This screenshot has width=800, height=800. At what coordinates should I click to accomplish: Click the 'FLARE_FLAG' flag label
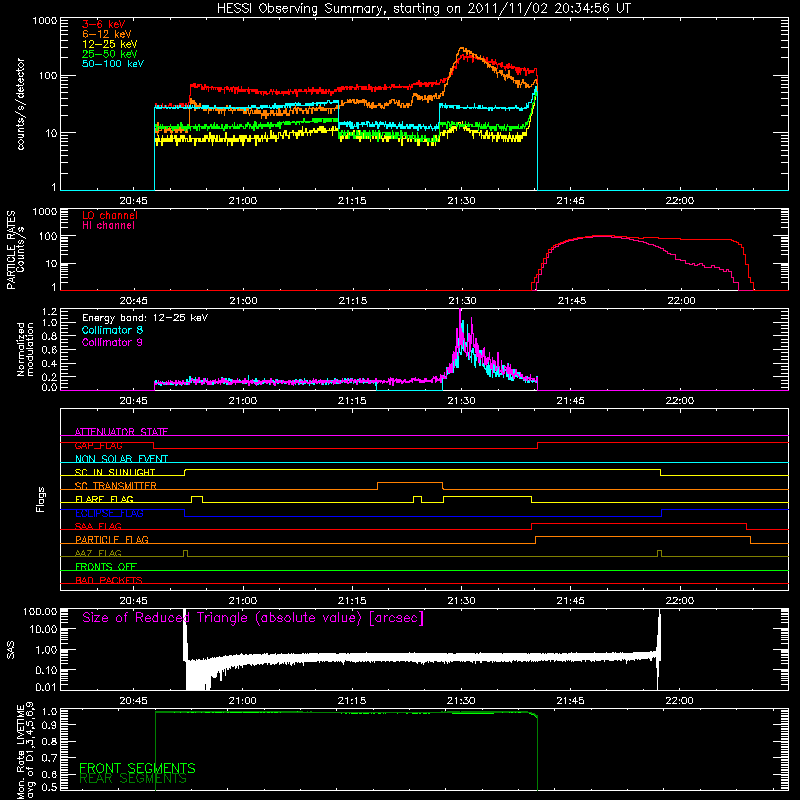(104, 499)
